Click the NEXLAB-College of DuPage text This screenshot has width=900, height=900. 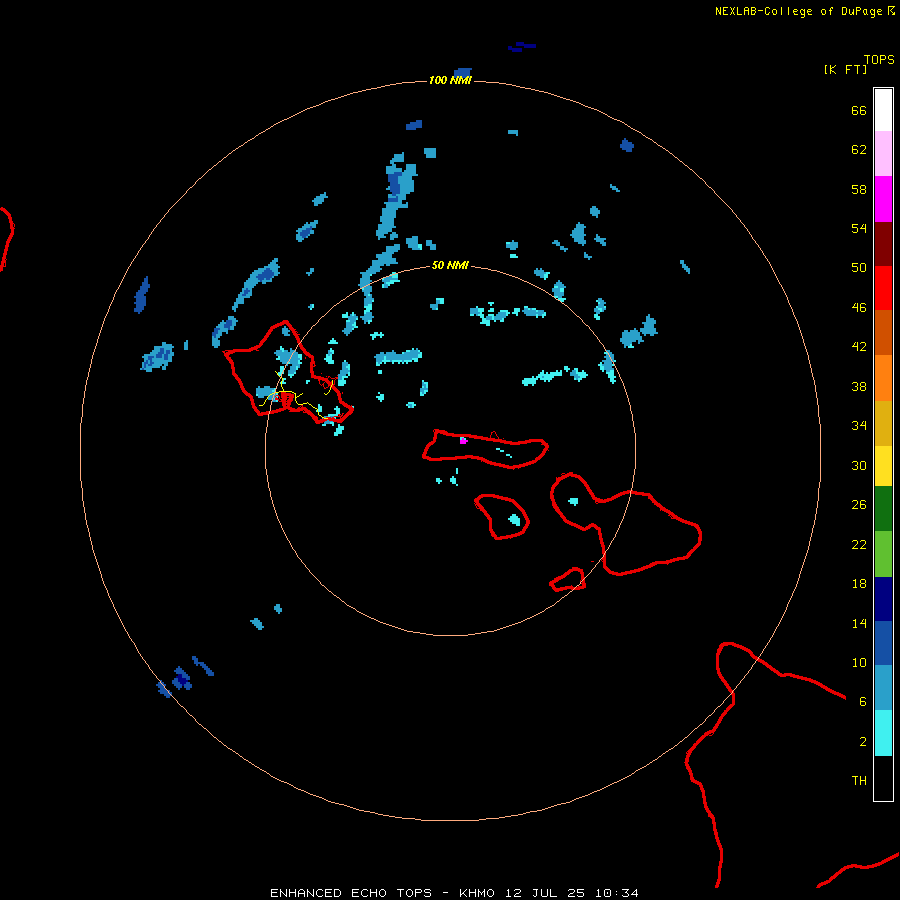tap(798, 11)
